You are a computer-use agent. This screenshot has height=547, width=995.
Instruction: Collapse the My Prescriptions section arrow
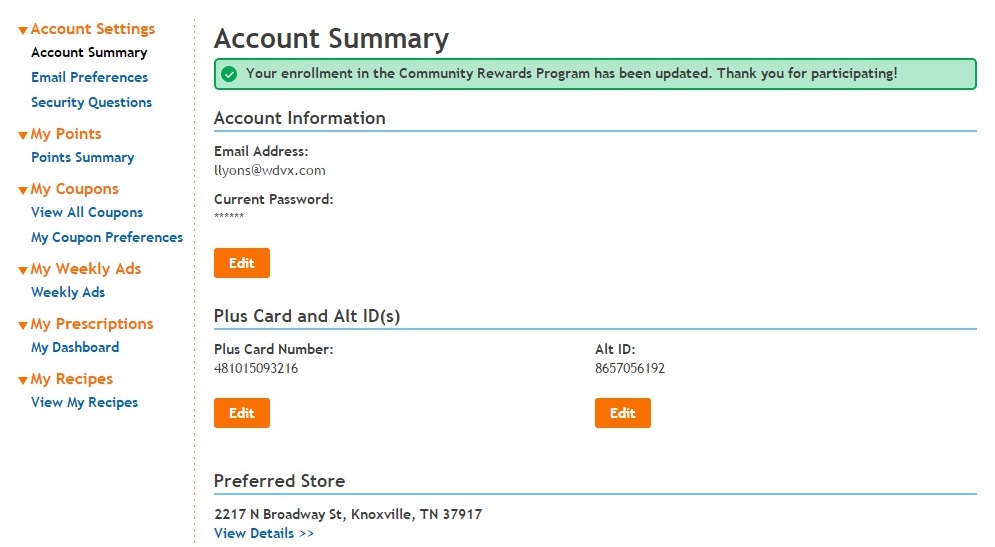coord(23,326)
